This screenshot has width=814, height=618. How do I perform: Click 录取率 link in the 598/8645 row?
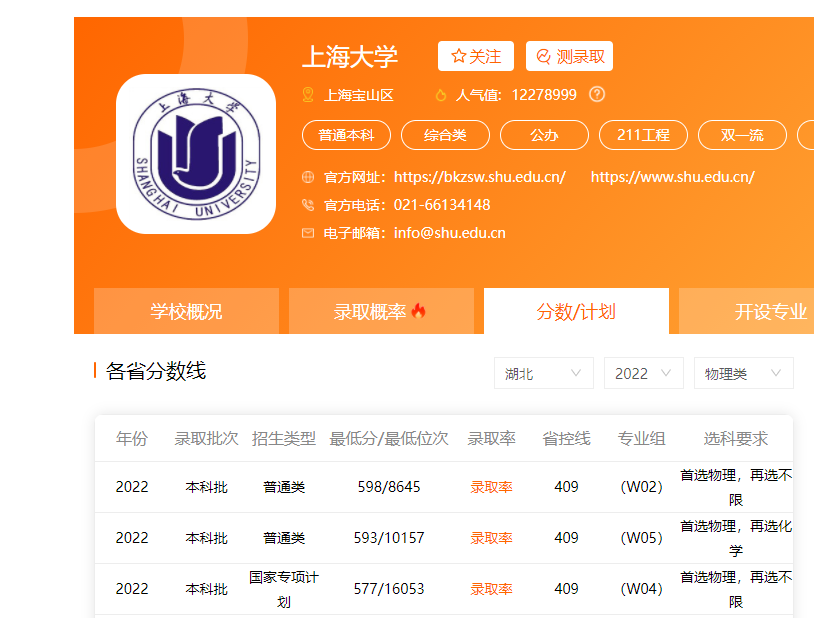pos(491,487)
